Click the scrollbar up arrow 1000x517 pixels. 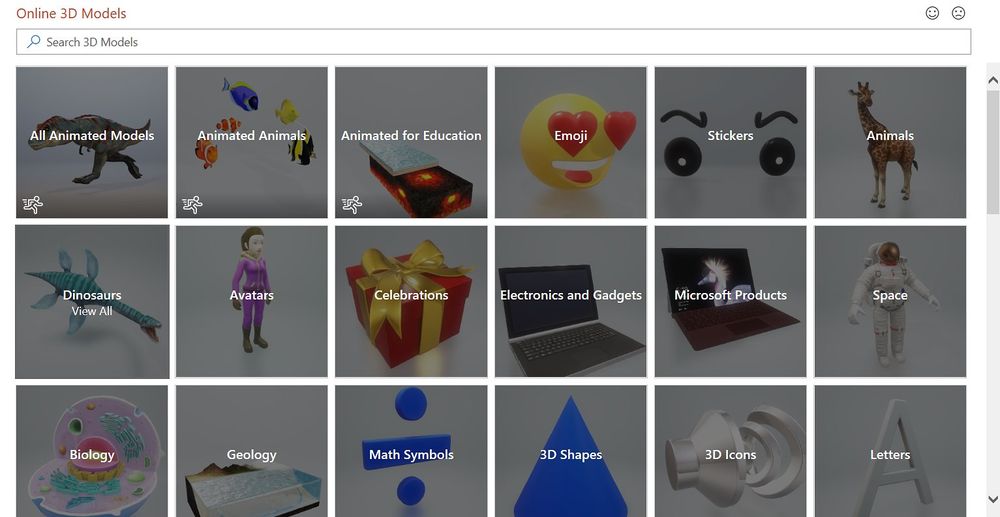coord(993,80)
